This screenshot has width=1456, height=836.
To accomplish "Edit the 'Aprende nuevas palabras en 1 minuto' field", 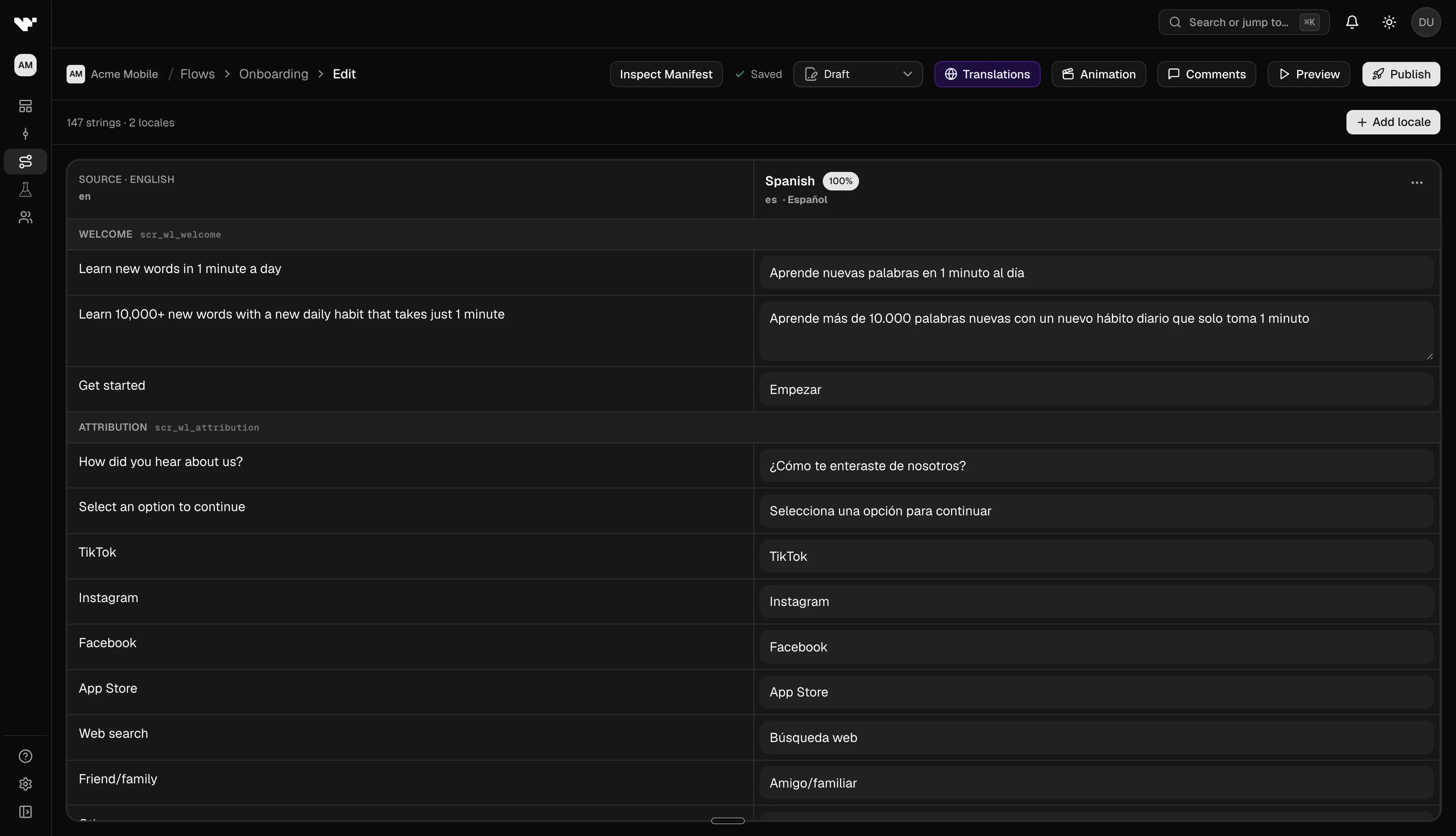I will pos(1096,273).
